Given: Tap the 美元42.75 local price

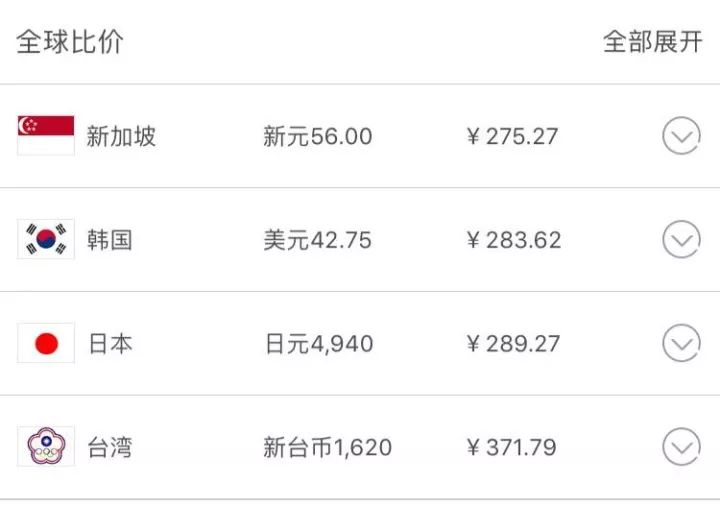Looking at the screenshot, I should click(x=317, y=241).
